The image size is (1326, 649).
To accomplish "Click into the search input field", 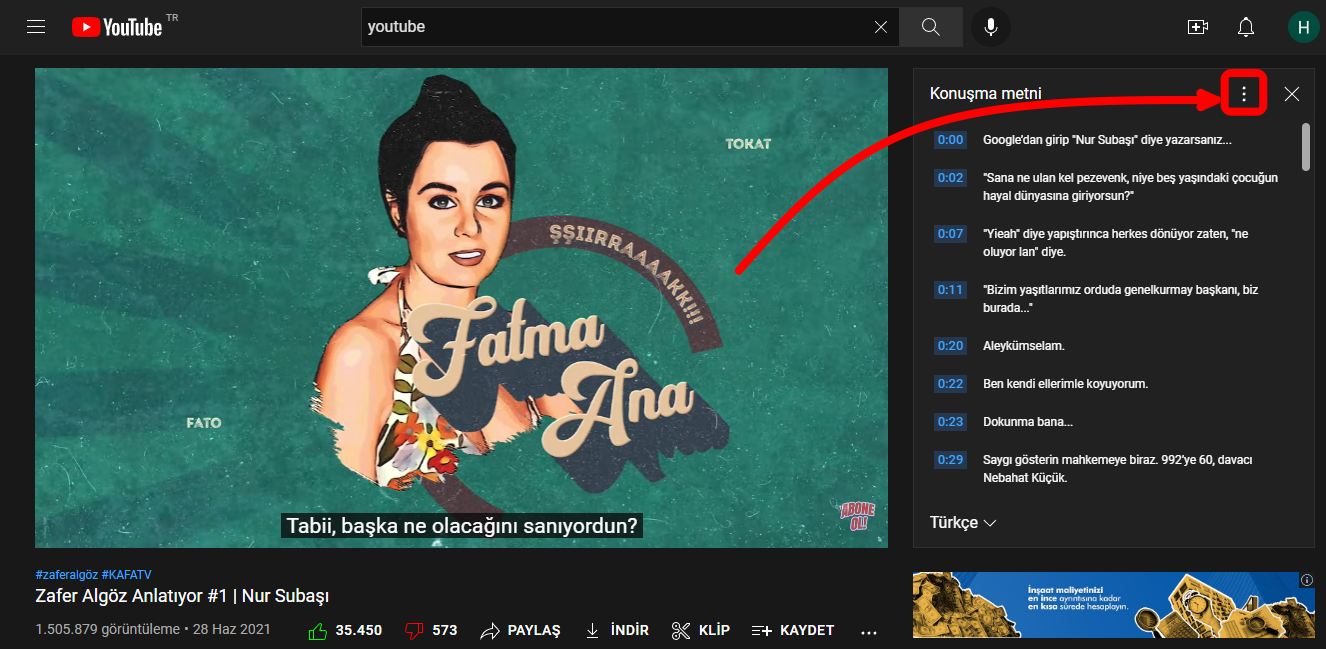I will [x=610, y=27].
